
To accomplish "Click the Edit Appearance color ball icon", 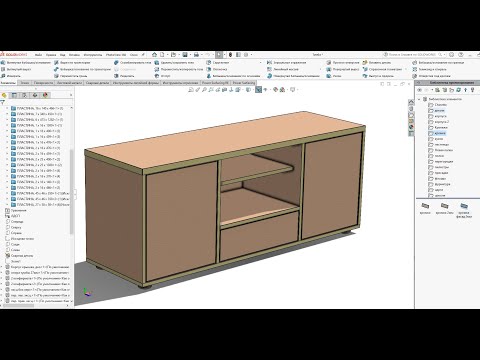I will [x=275, y=89].
